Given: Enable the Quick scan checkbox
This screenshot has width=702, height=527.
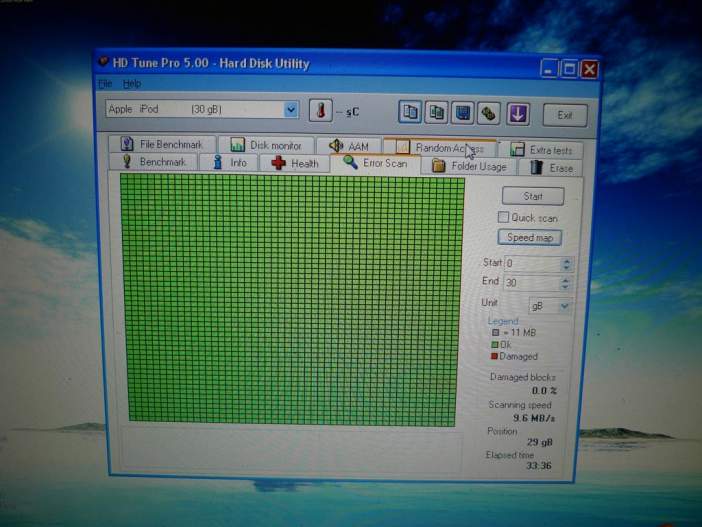Looking at the screenshot, I should click(x=504, y=217).
